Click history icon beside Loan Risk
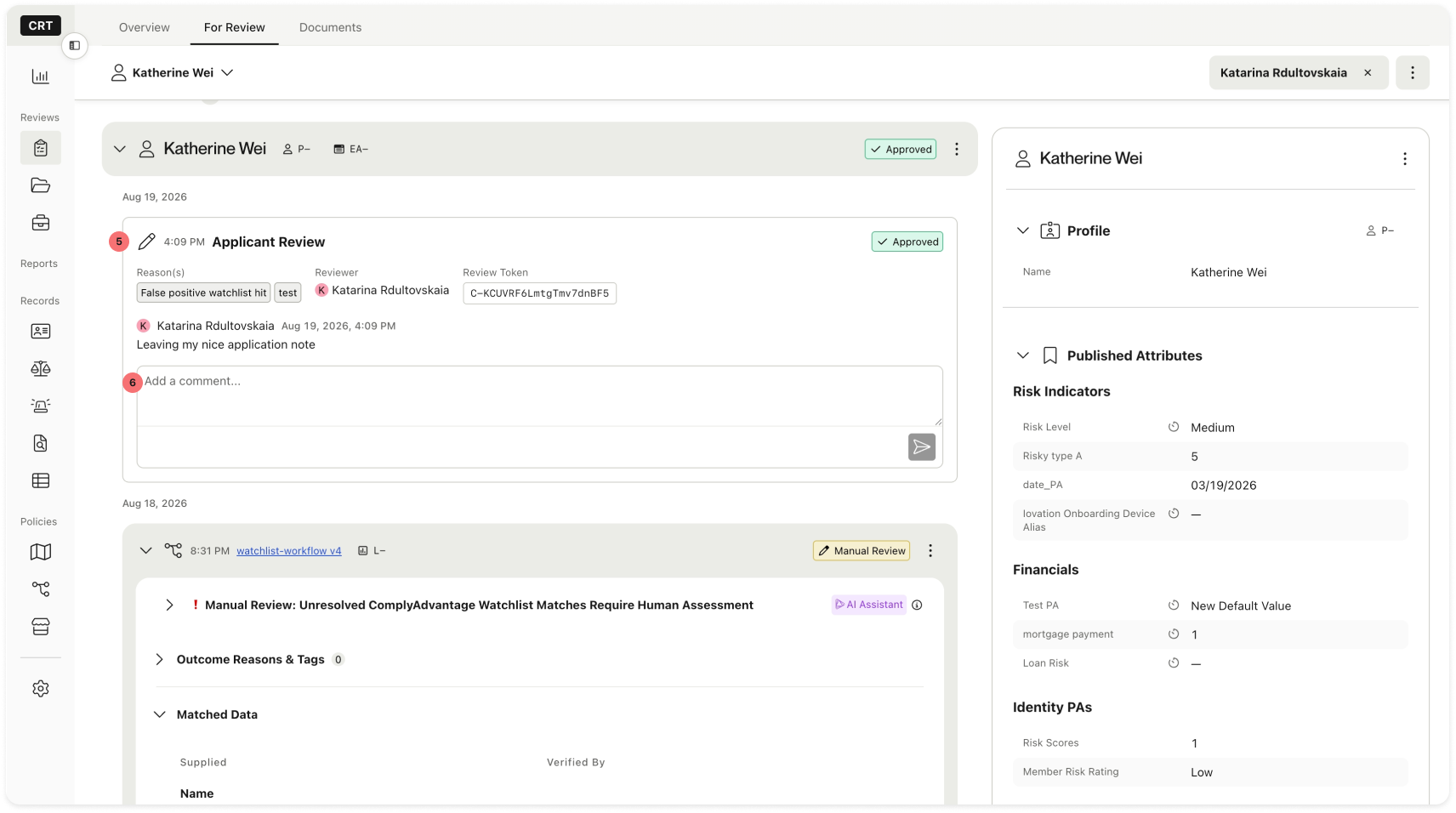The width and height of the screenshot is (1456, 813). (x=1173, y=663)
